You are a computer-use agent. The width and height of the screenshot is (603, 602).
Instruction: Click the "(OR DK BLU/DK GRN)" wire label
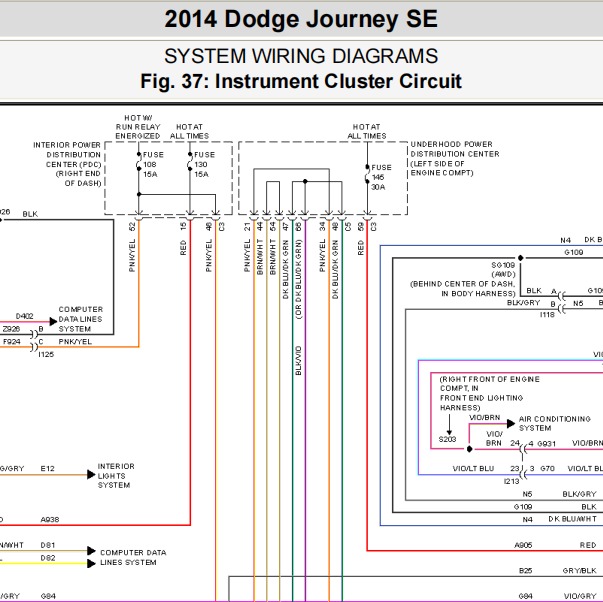point(298,279)
